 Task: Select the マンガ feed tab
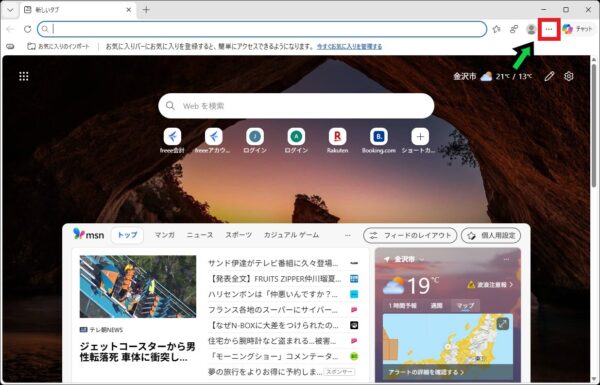[165, 235]
